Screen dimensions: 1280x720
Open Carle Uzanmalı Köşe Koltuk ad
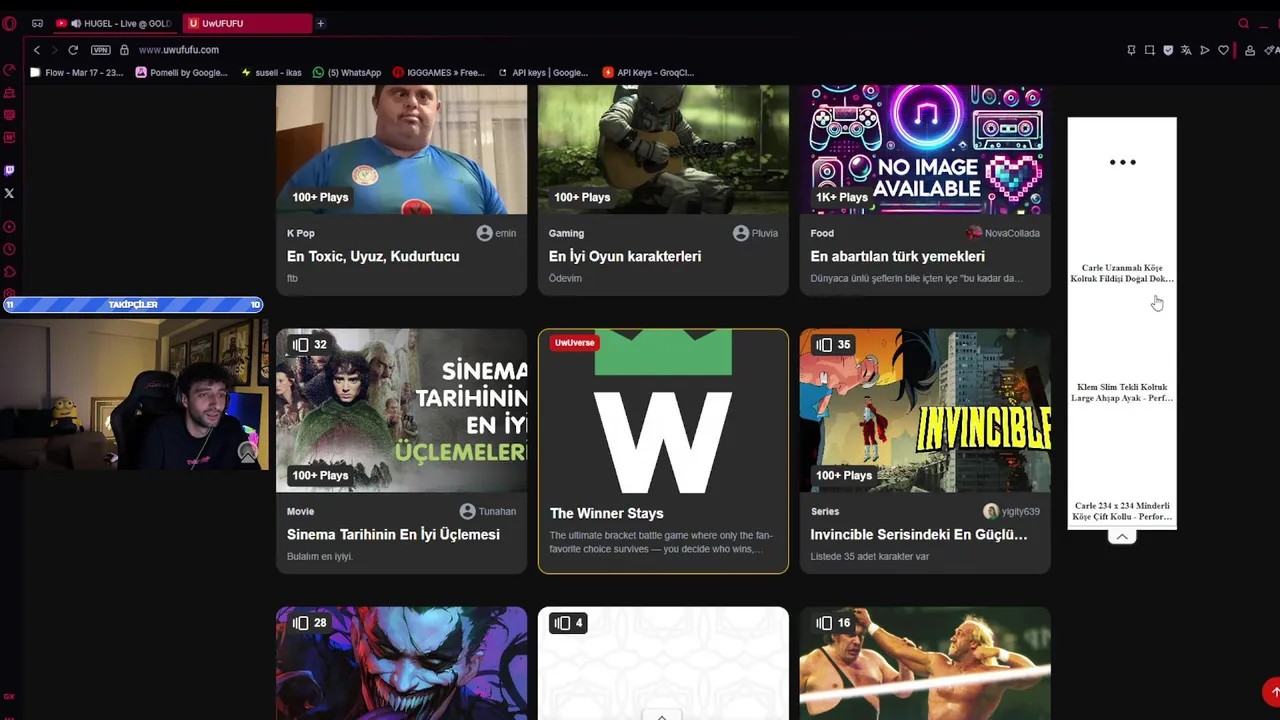[x=1122, y=273]
